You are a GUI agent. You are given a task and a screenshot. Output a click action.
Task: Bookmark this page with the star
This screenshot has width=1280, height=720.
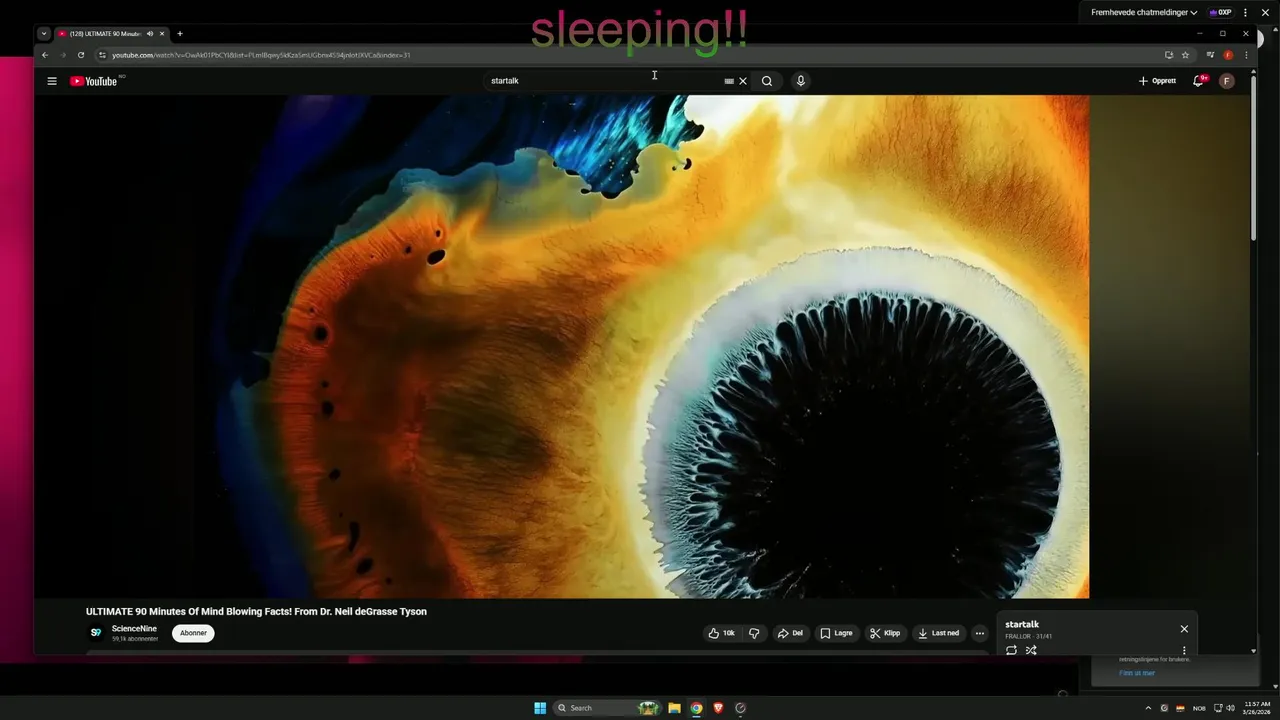coord(1185,55)
